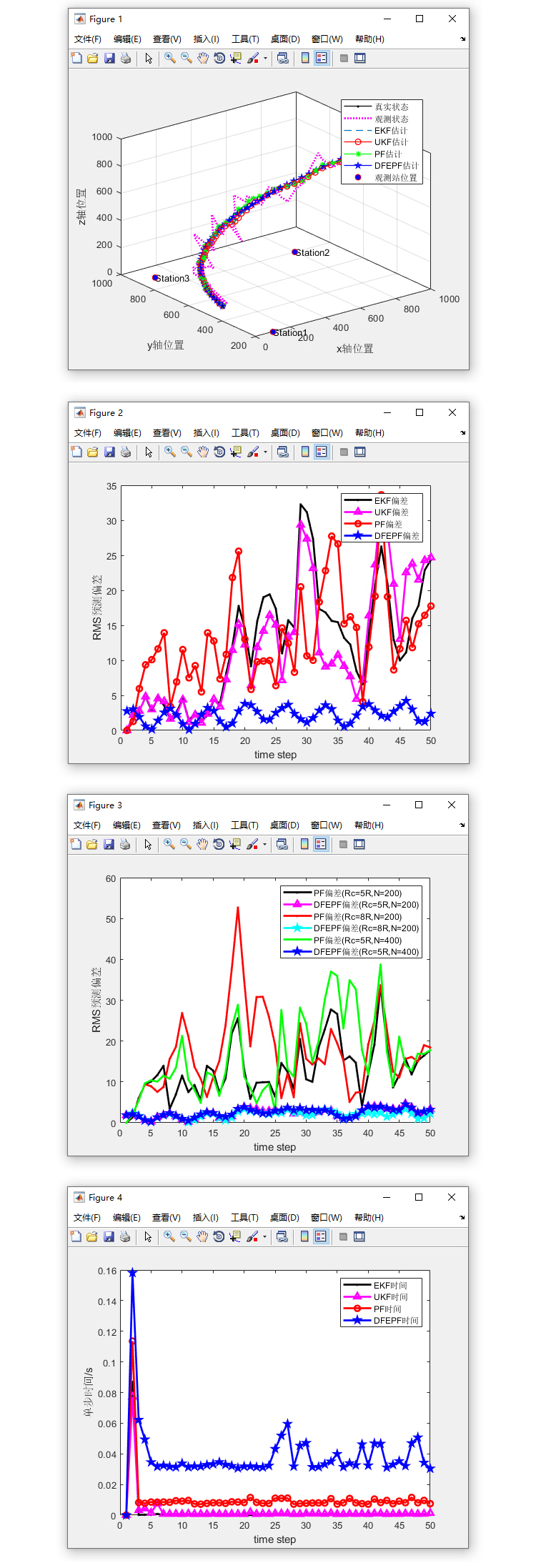Toggle Insert Legend in Figure 2
Image resolution: width=536 pixels, height=1568 pixels.
(x=322, y=452)
